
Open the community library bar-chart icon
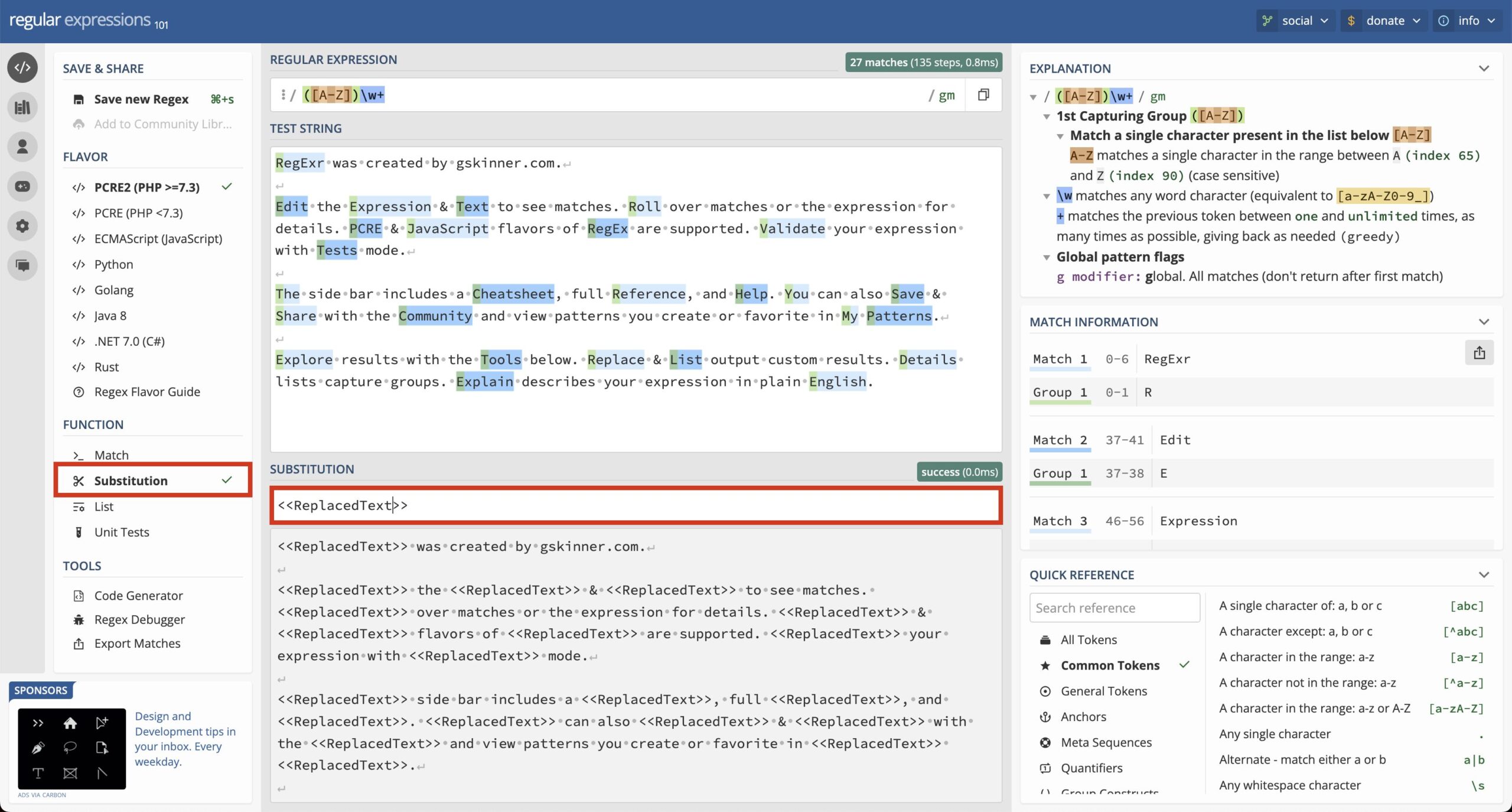22,107
